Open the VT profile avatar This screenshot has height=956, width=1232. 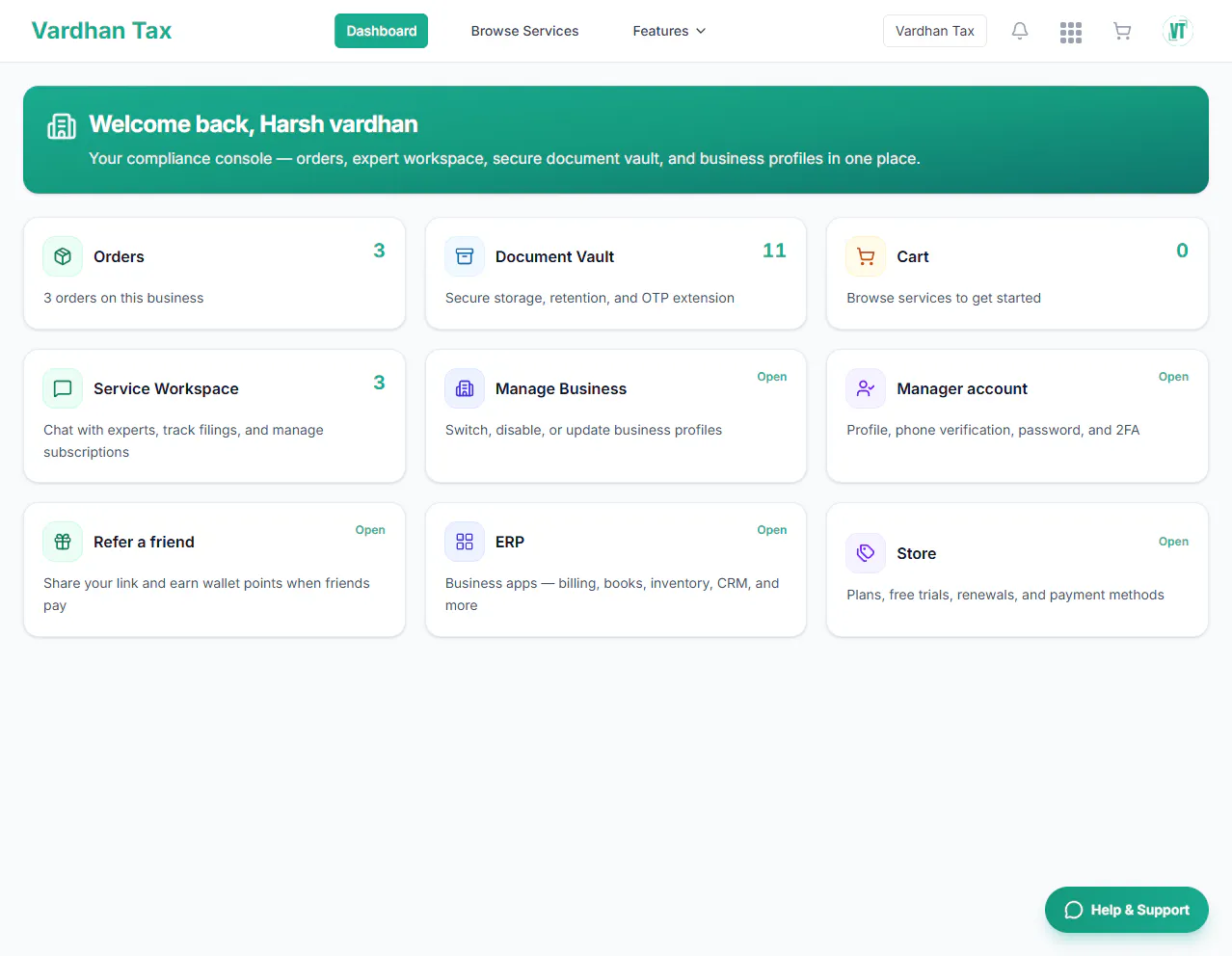coord(1178,31)
